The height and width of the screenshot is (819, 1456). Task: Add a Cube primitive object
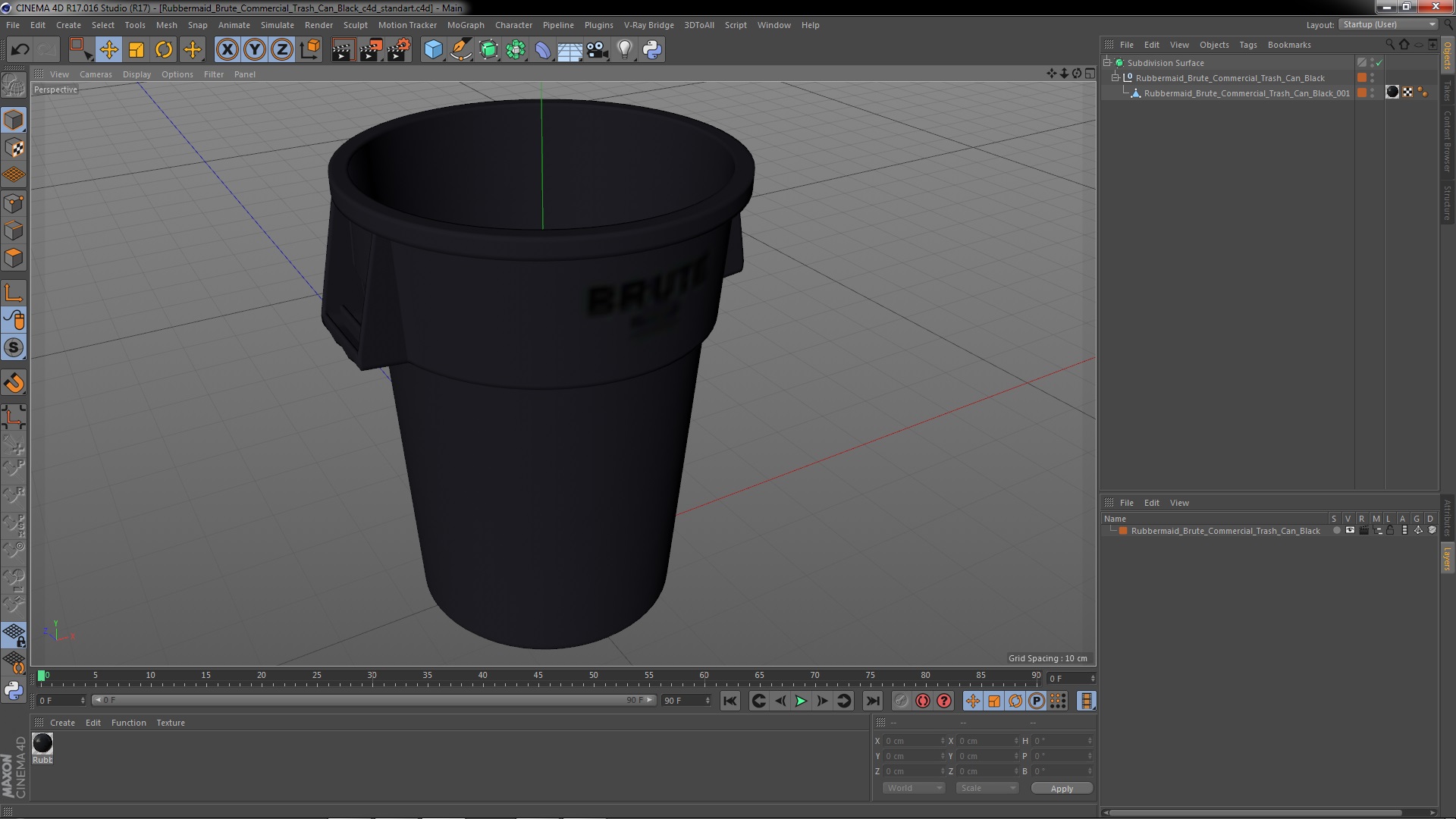[433, 50]
